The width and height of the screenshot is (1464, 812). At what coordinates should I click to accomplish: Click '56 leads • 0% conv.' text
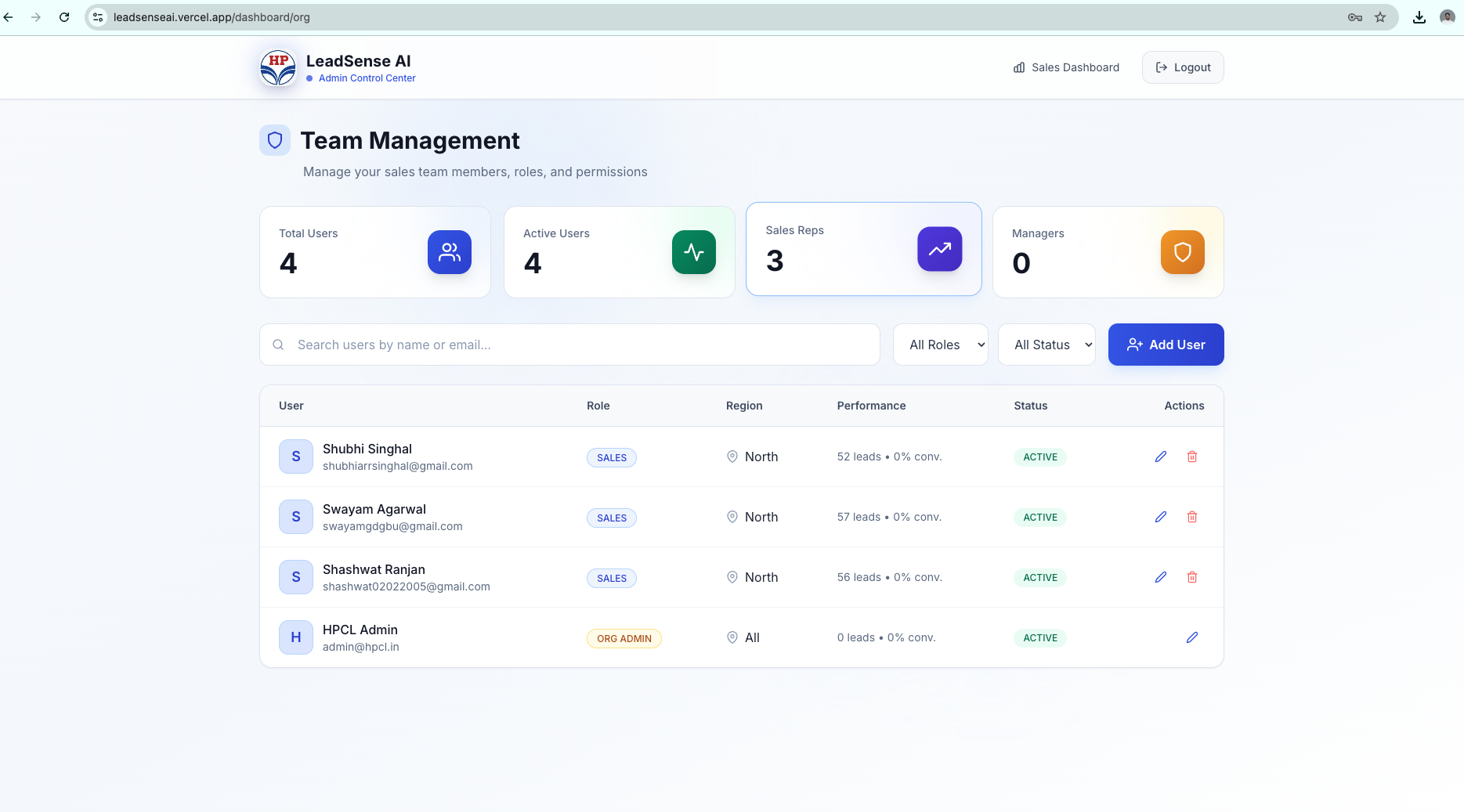pos(889,577)
